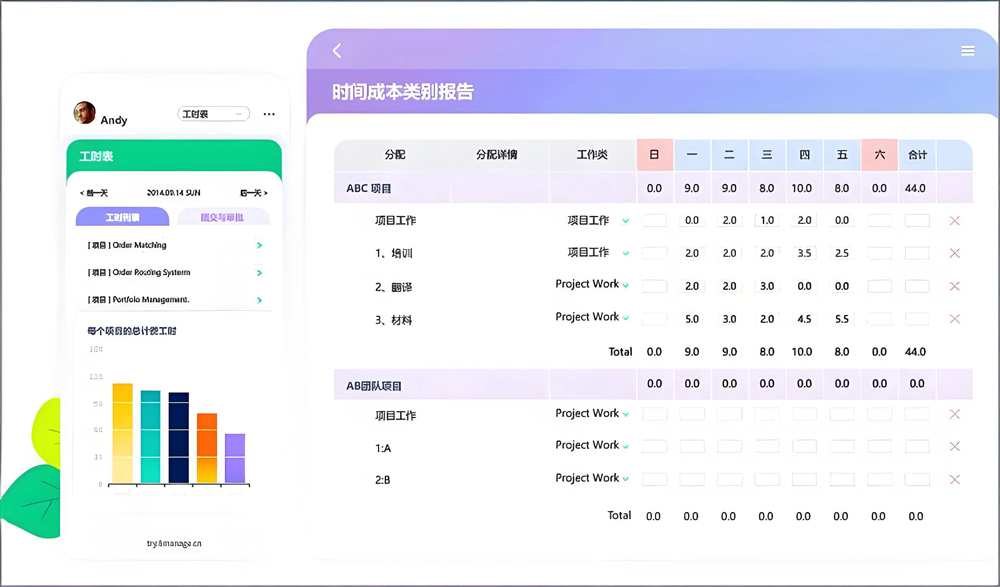The width and height of the screenshot is (1000, 587).
Task: Click the back arrow on the report header
Action: point(337,50)
